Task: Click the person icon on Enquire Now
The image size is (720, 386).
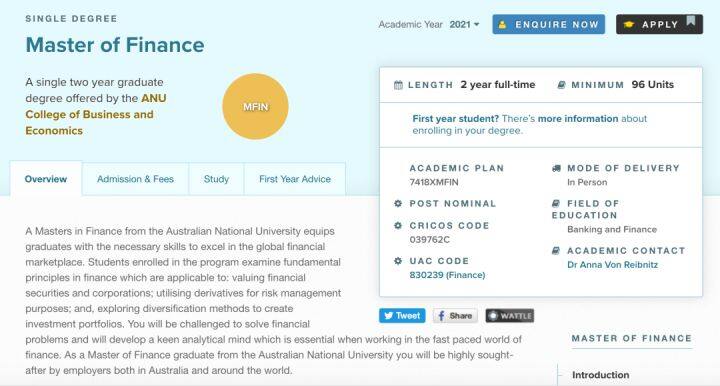Action: tap(502, 24)
